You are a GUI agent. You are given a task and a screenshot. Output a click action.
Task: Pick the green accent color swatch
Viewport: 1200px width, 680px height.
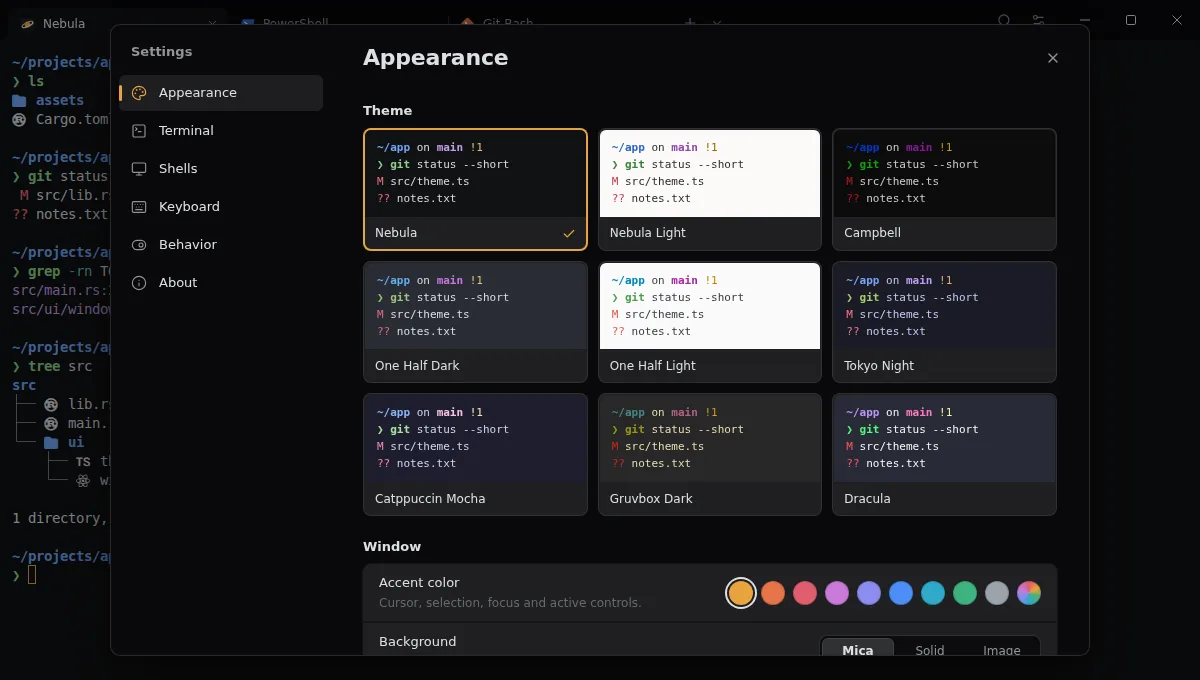(965, 593)
